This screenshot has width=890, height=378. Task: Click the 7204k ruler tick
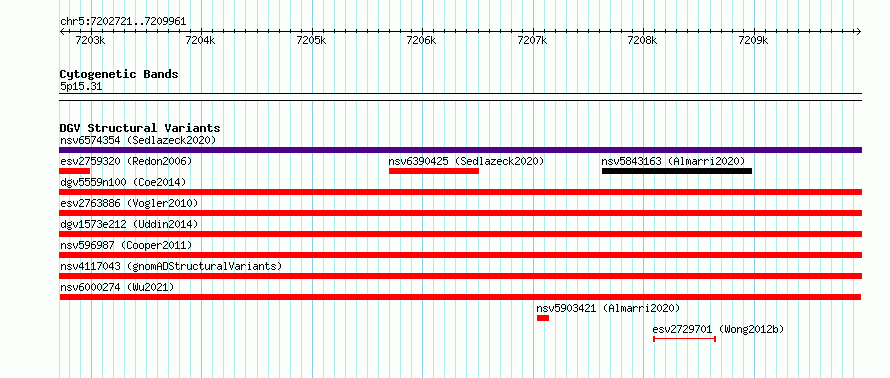tap(201, 40)
